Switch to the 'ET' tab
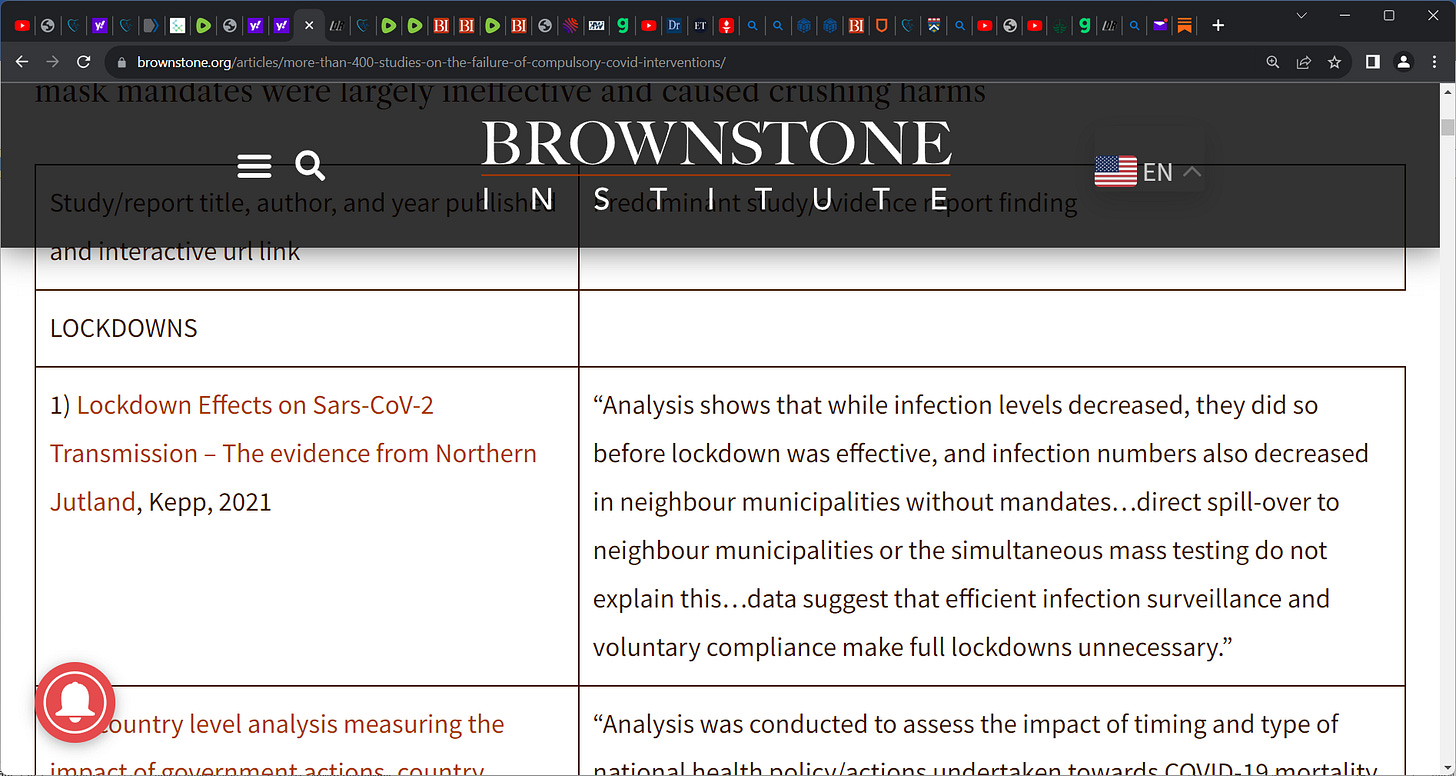The width and height of the screenshot is (1456, 776). click(700, 25)
